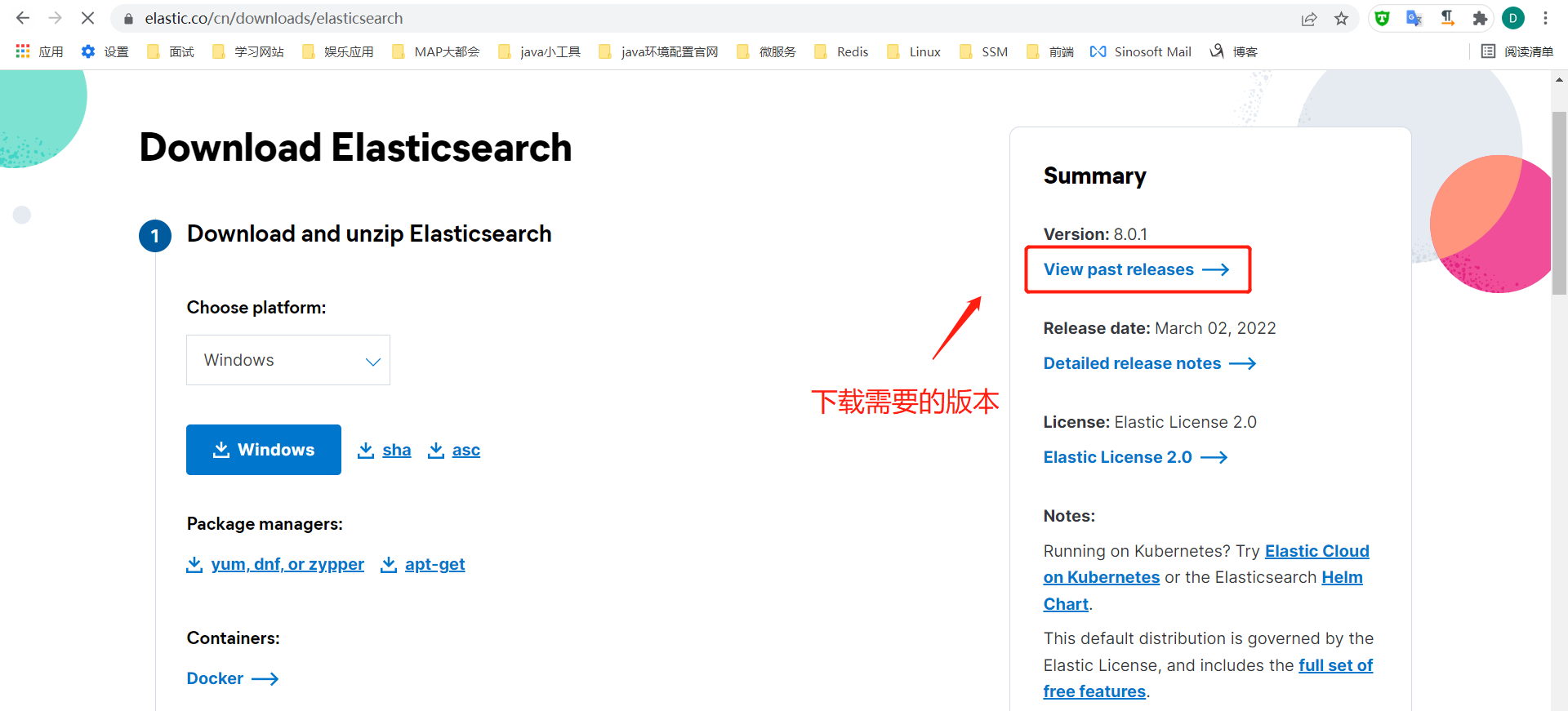Open the paragraph-mark extension icon
Viewport: 1568px width, 711px height.
[x=1447, y=18]
